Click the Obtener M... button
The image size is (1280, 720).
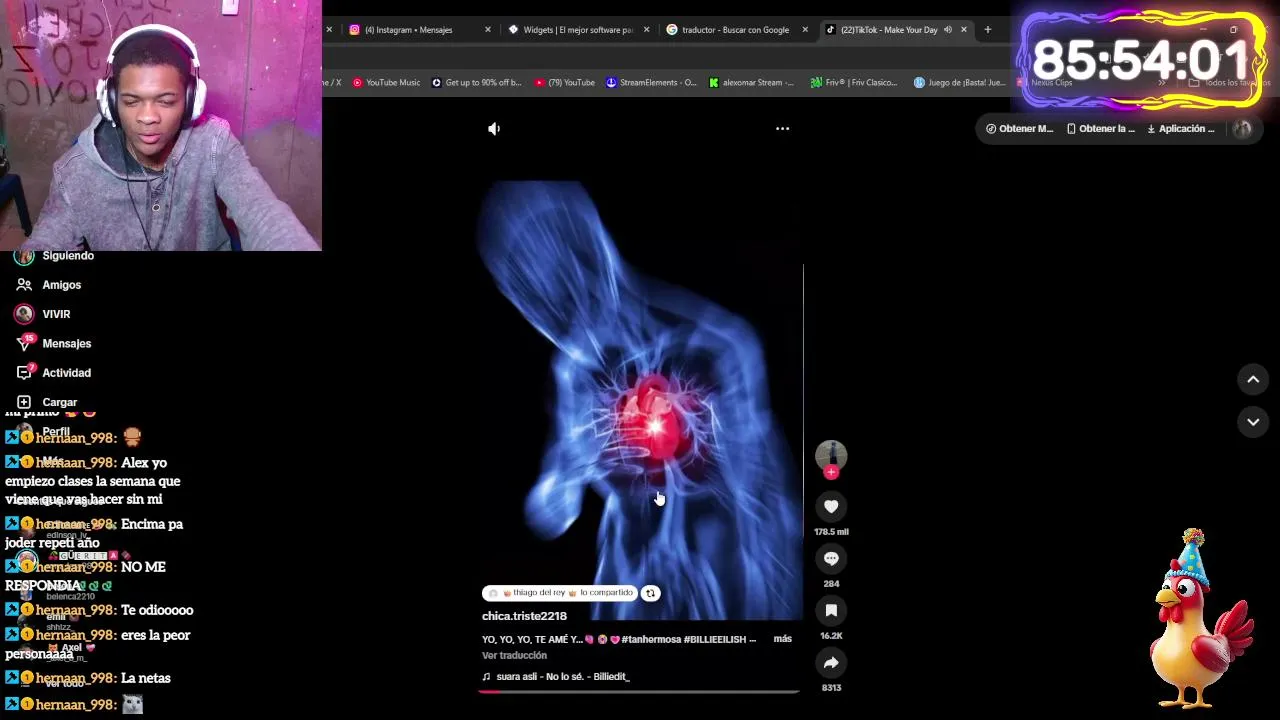click(x=1019, y=128)
